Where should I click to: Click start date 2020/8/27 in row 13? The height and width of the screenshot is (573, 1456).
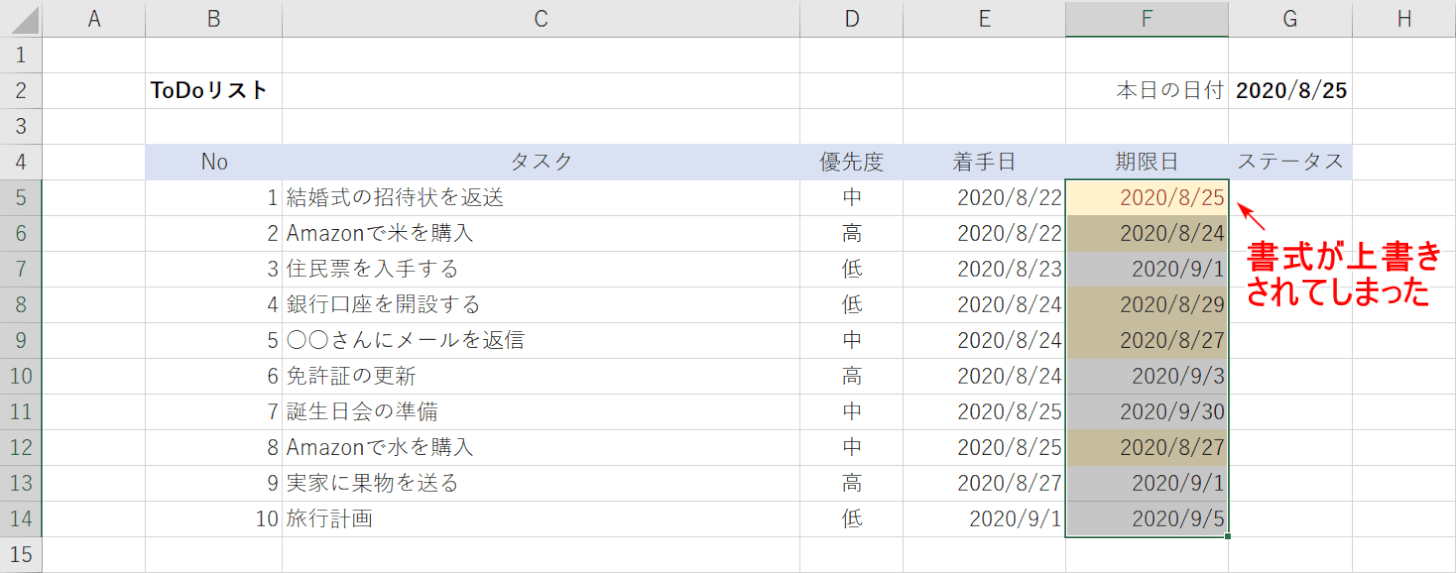coord(985,484)
